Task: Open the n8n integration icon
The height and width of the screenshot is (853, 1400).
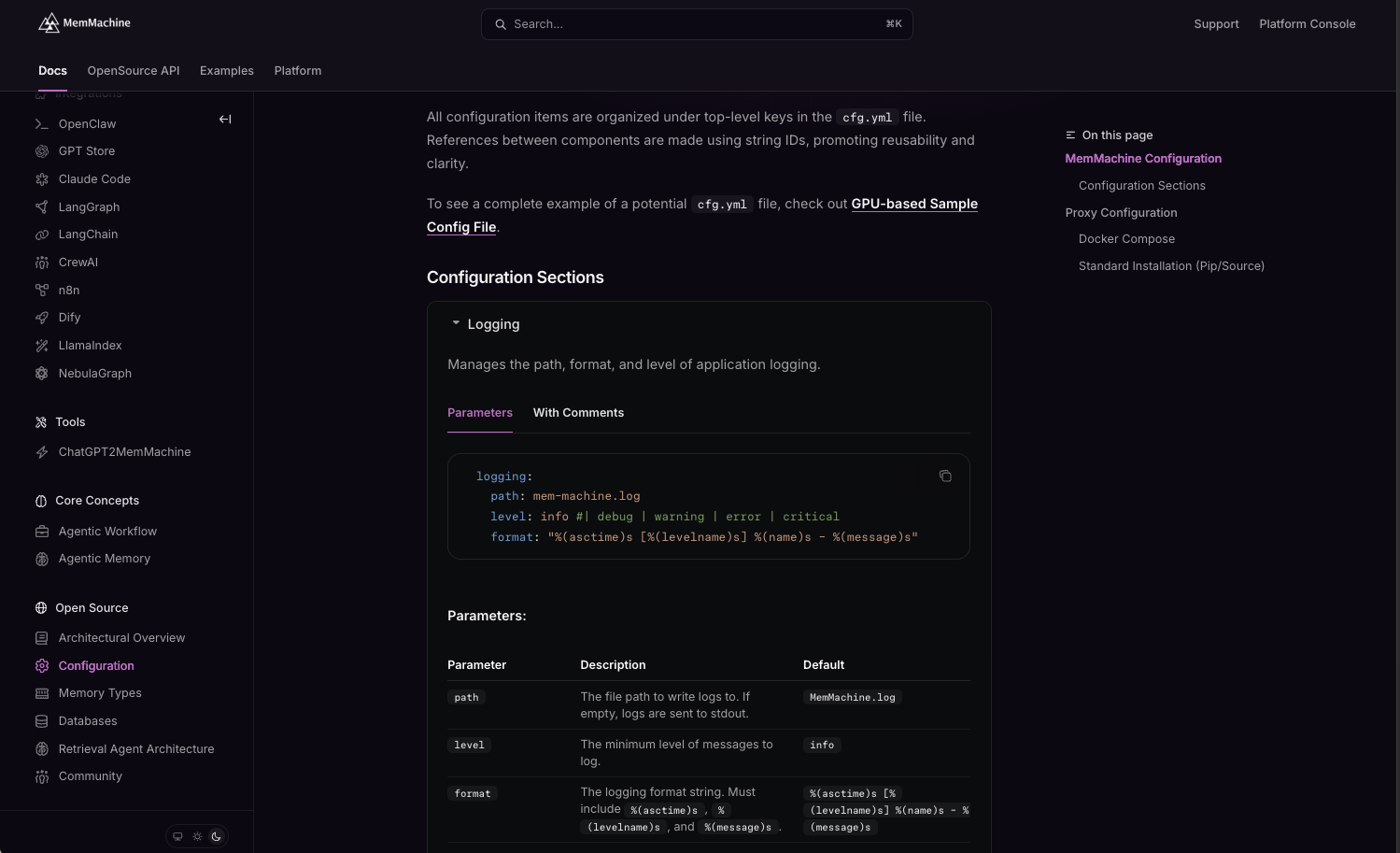Action: coord(42,291)
